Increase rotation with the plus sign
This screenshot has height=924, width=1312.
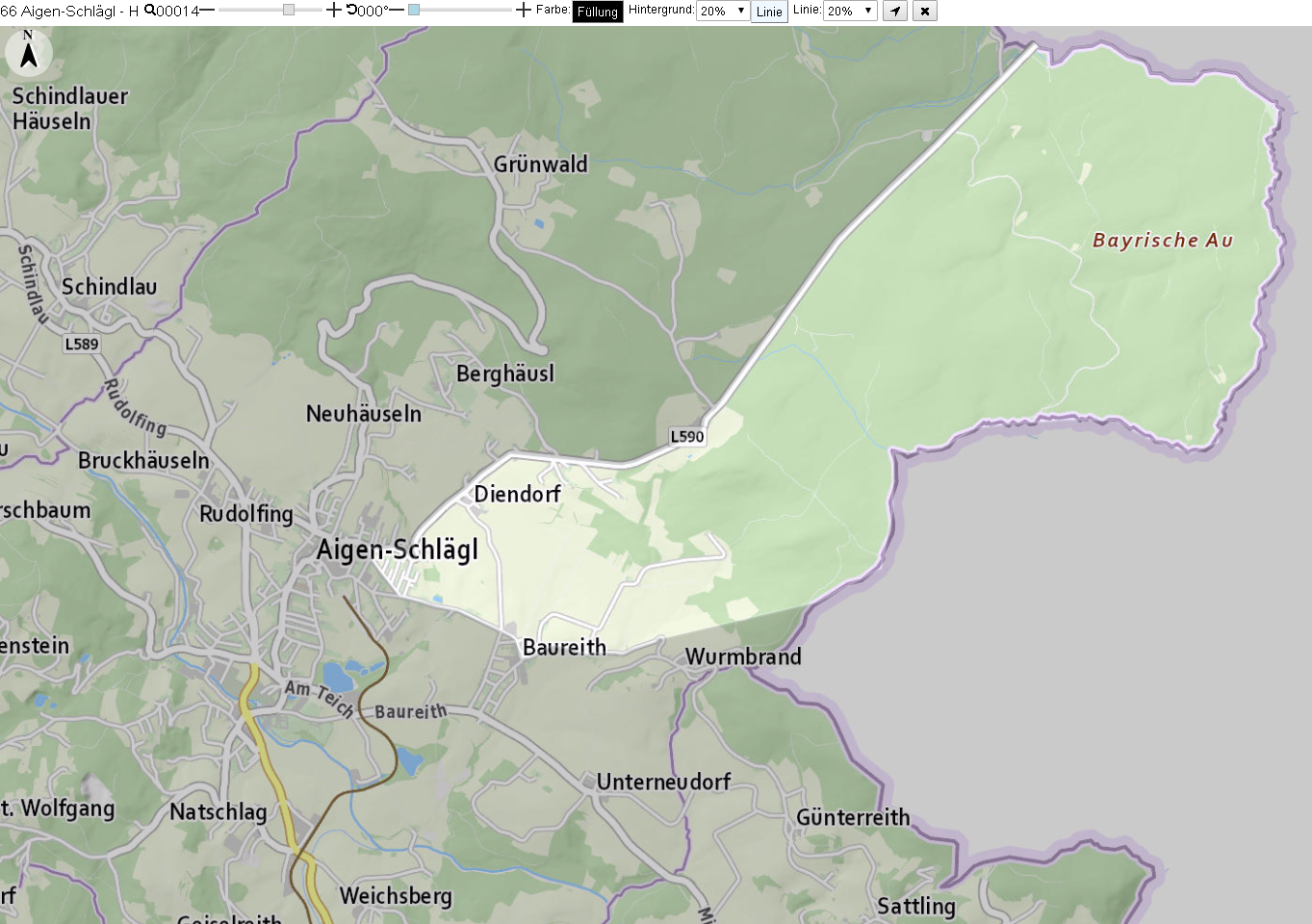tap(524, 10)
